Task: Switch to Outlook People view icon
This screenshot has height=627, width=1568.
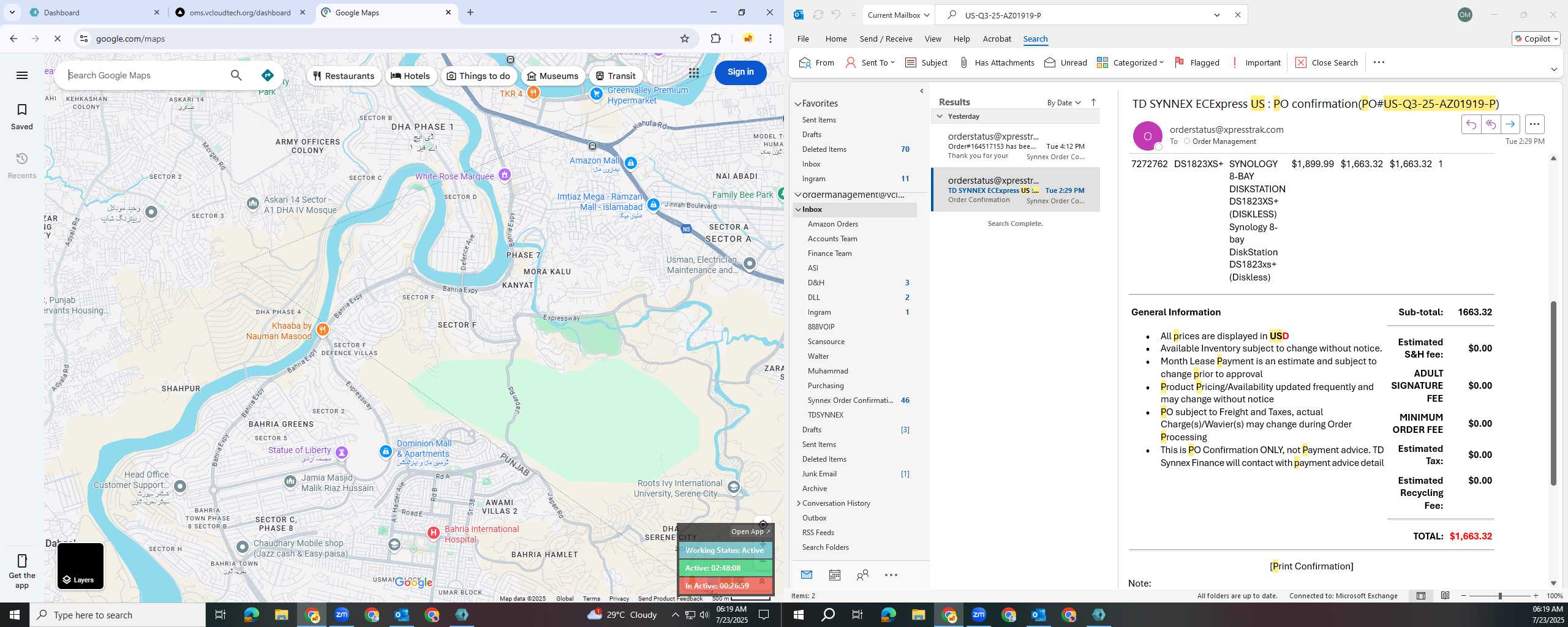Action: [862, 575]
